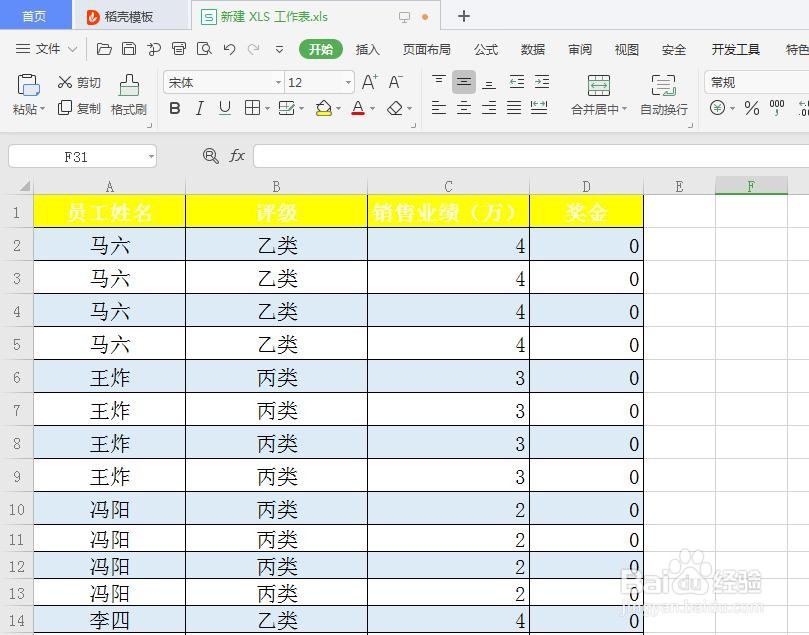Screen dimensions: 809x635
Task: Click inside the Name Box showing F31
Action: 80,156
